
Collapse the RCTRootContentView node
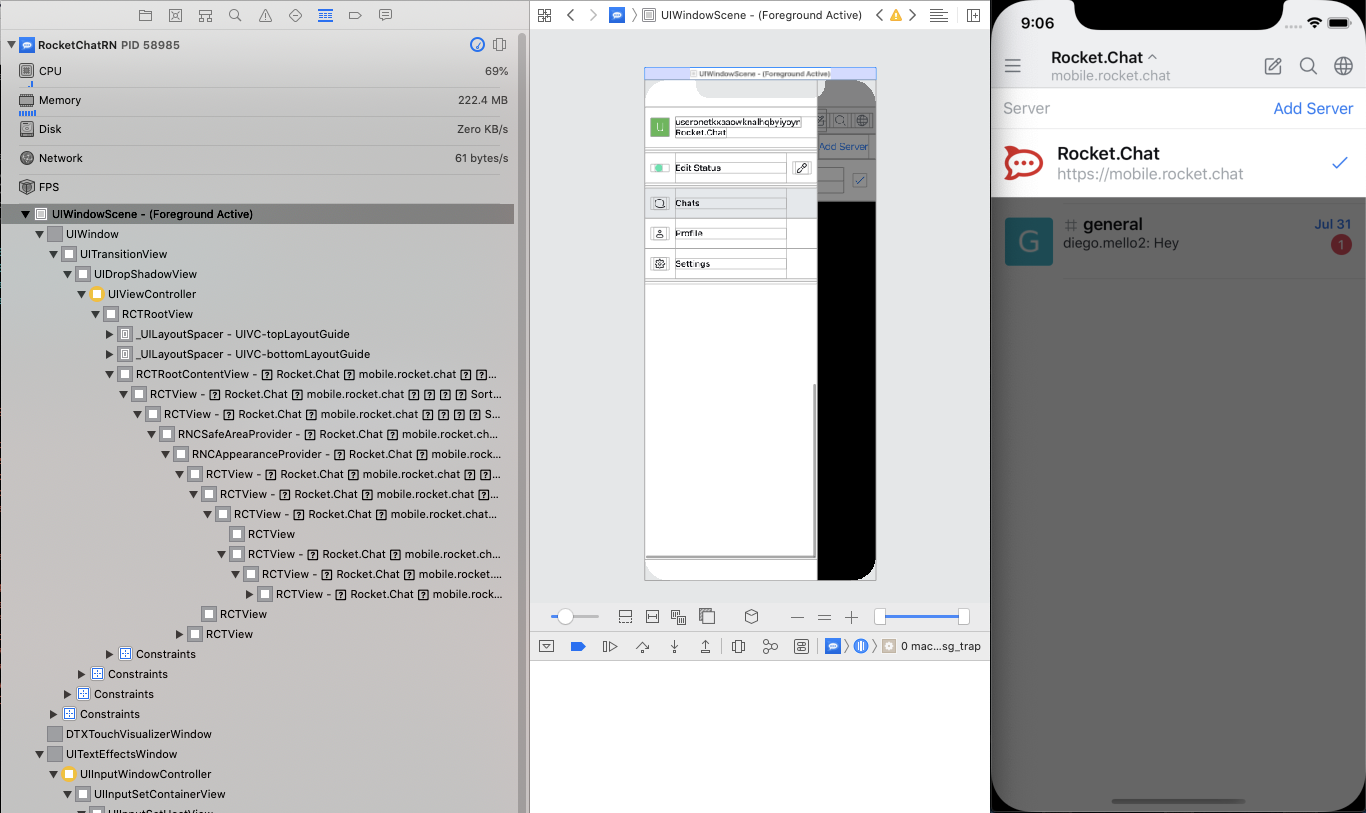click(109, 374)
